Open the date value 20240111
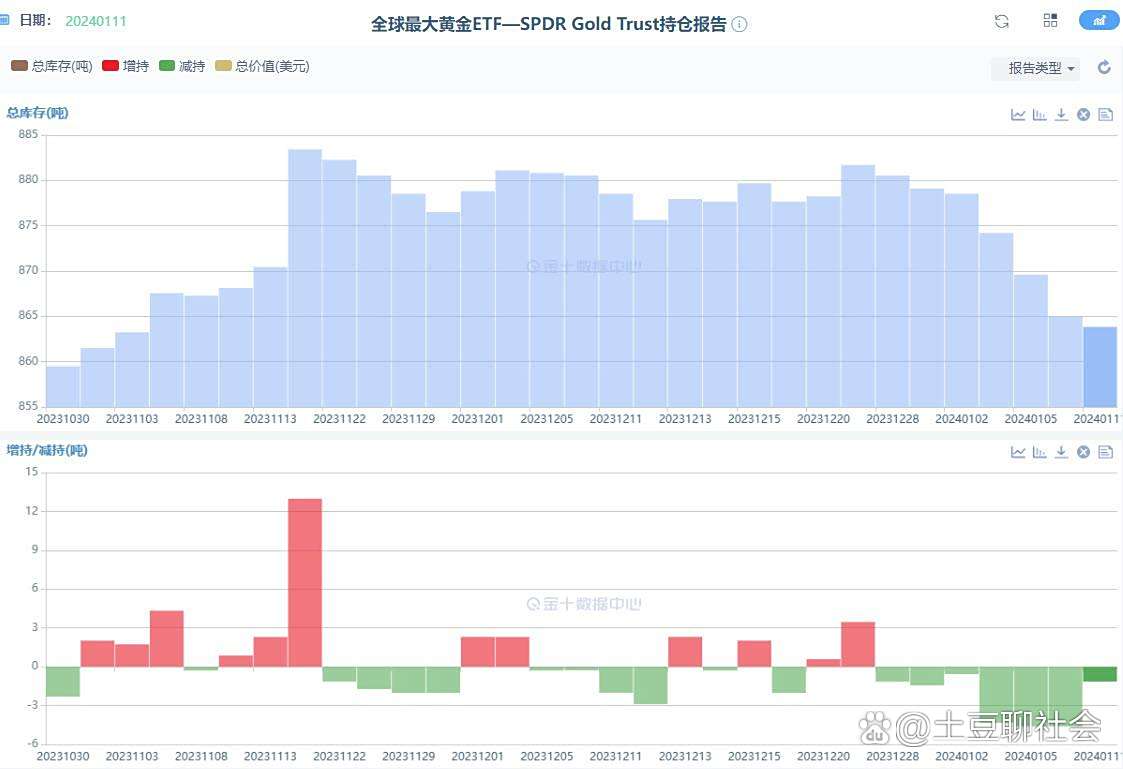 [x=96, y=21]
